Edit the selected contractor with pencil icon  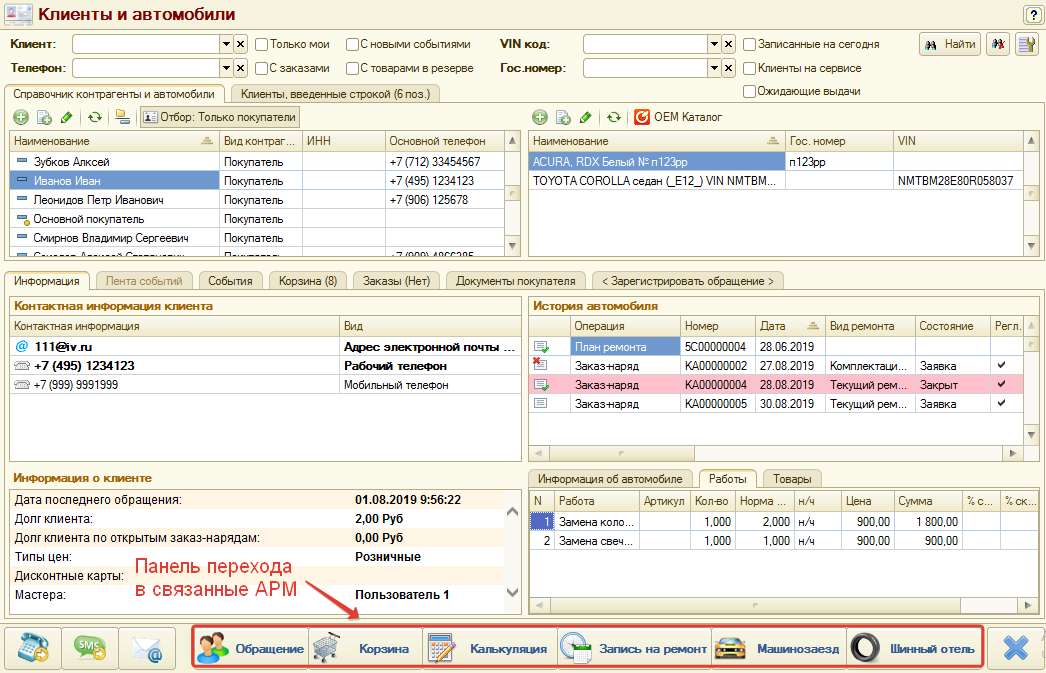67,117
